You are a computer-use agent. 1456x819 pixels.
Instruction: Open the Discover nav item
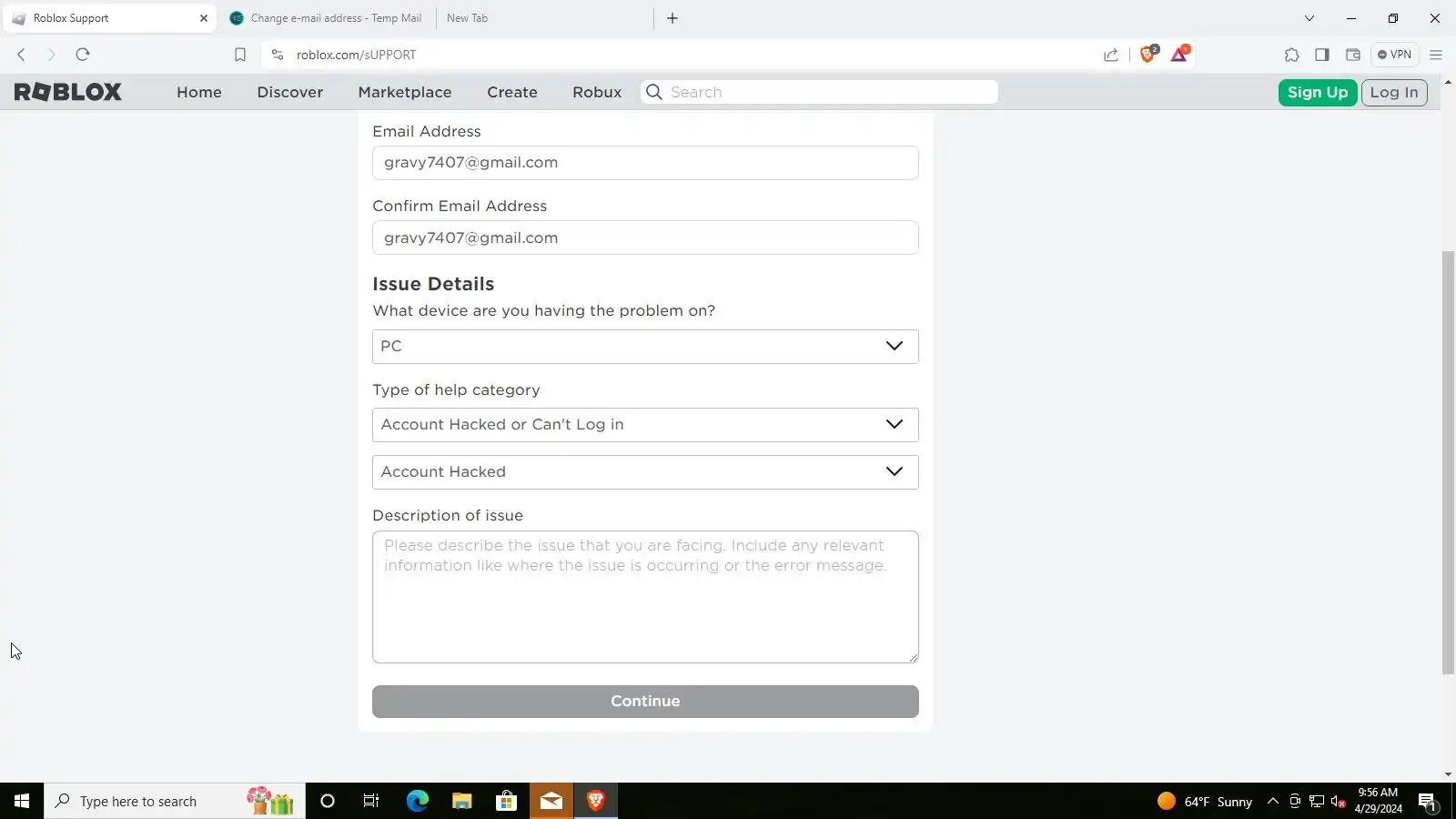pyautogui.click(x=290, y=92)
